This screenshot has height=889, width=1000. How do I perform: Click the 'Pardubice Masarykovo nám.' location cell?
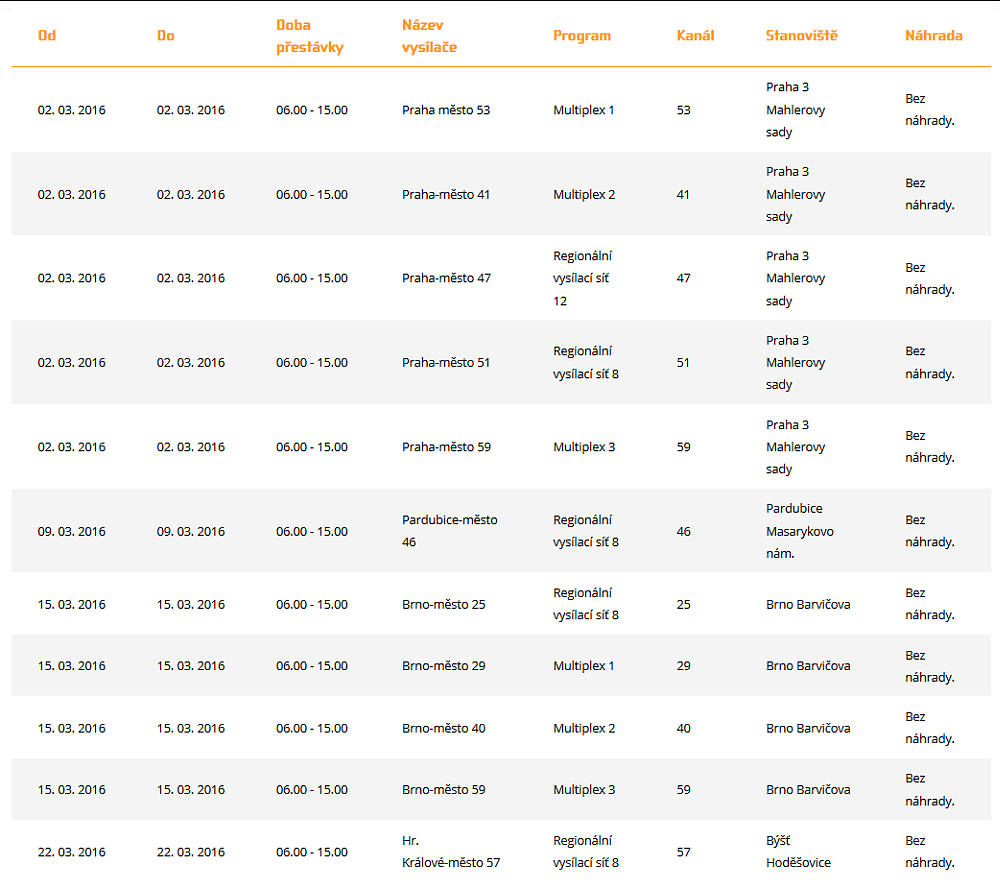pyautogui.click(x=800, y=531)
